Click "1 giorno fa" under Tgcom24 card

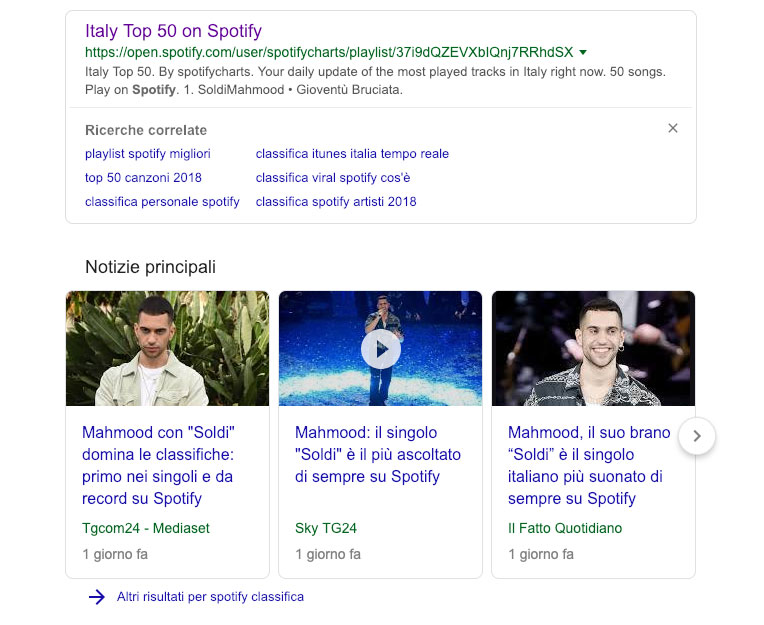(x=115, y=554)
